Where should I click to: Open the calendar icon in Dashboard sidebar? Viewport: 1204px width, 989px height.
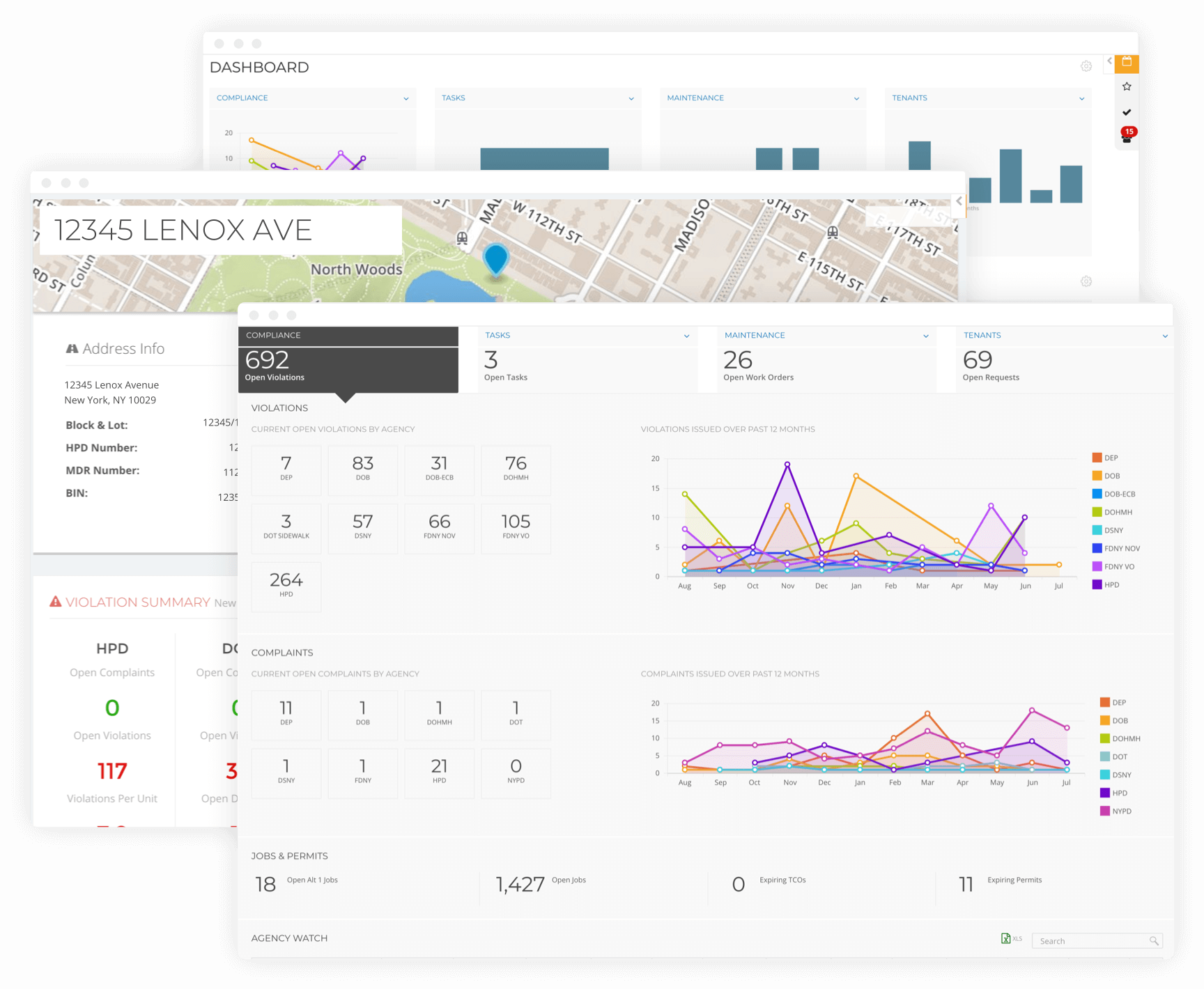(1127, 63)
